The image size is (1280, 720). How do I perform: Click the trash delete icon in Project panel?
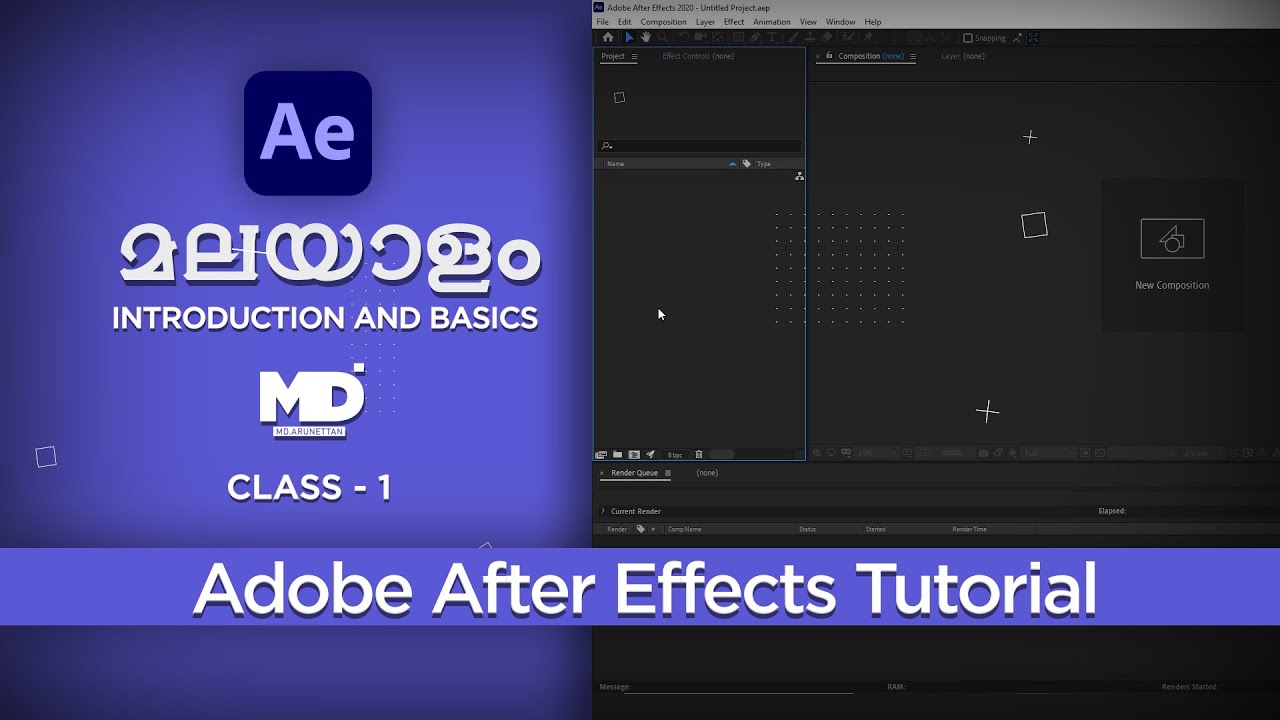[699, 455]
